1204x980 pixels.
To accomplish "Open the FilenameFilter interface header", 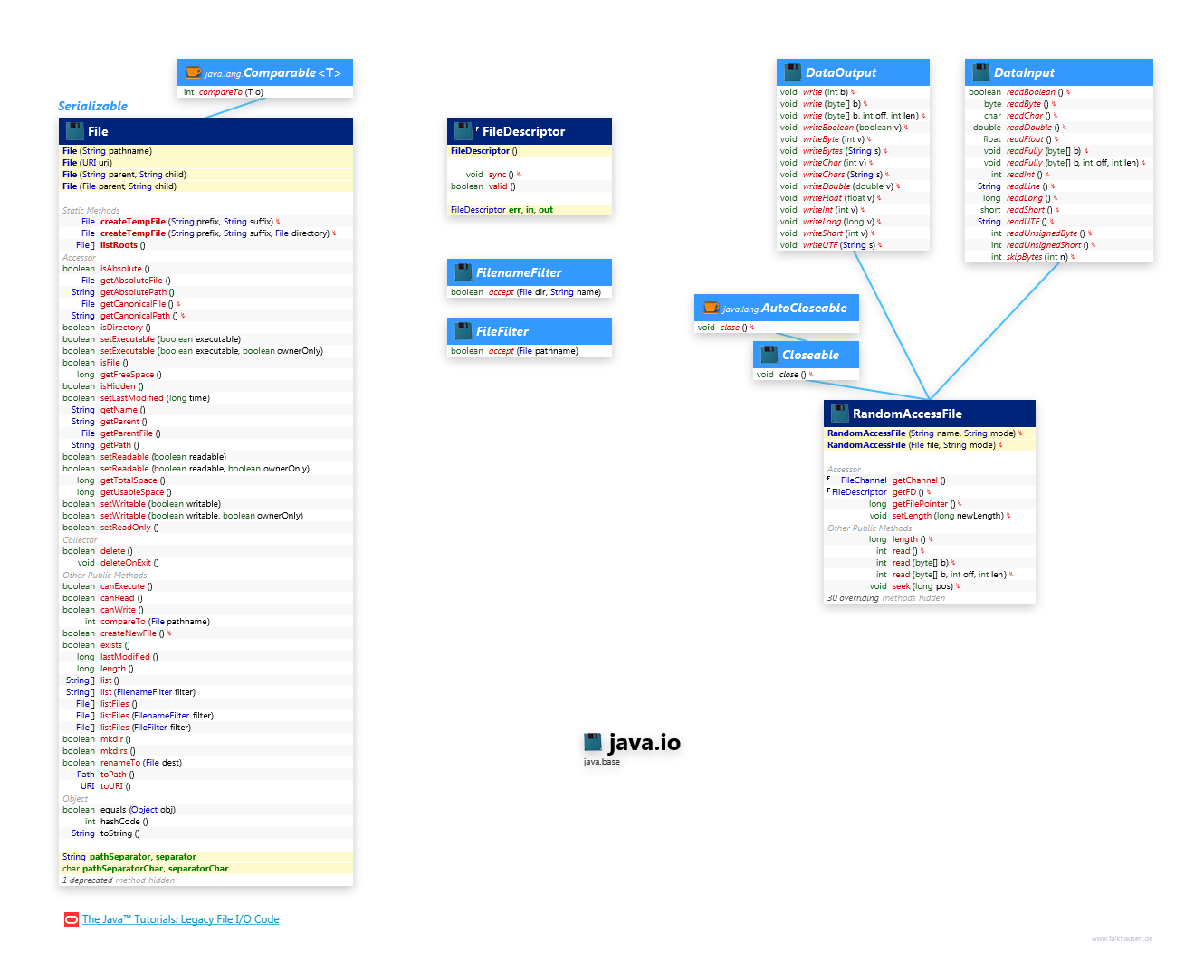I will tap(530, 272).
